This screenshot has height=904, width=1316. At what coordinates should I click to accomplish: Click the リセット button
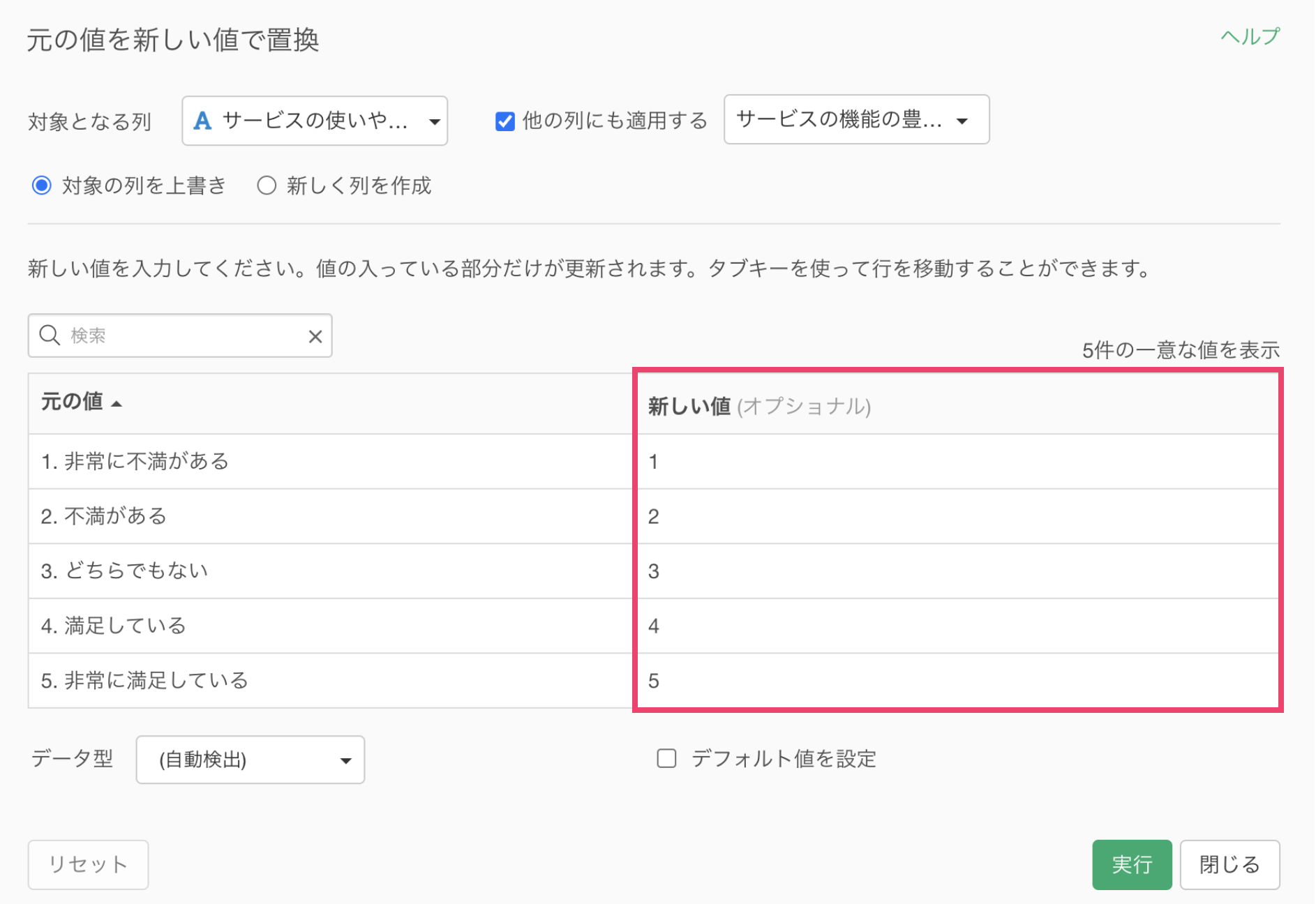pyautogui.click(x=88, y=864)
